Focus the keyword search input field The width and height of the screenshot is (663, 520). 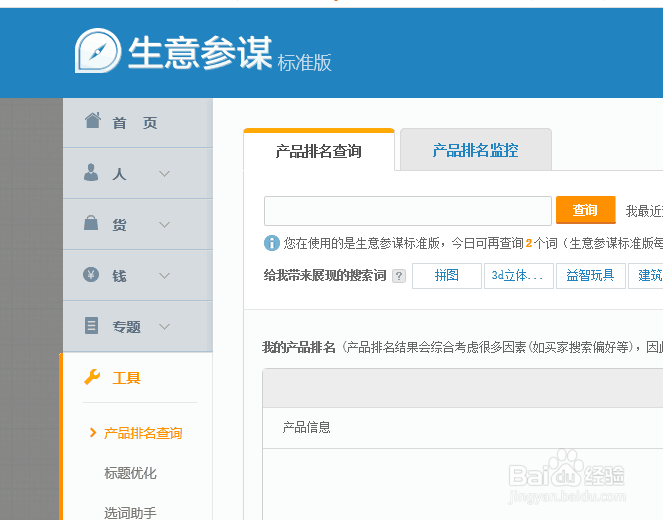(x=408, y=211)
